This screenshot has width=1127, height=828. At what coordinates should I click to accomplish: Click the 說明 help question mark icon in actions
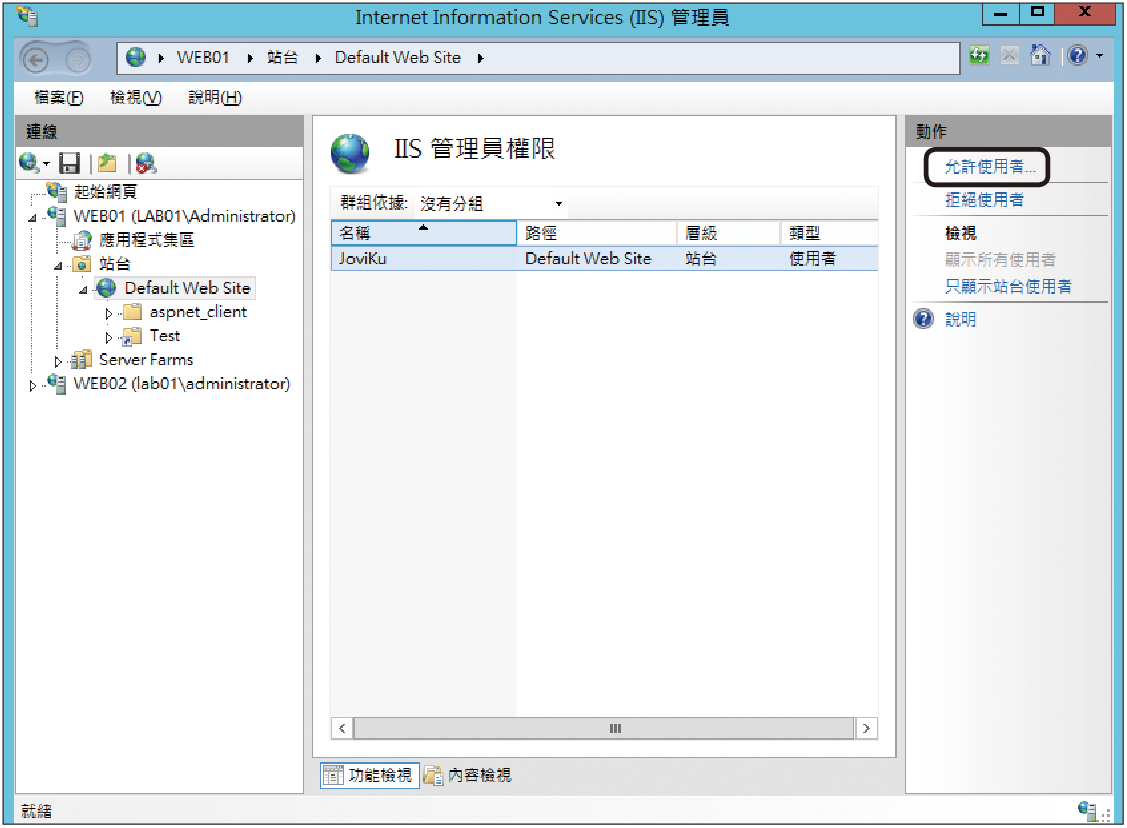[x=924, y=318]
